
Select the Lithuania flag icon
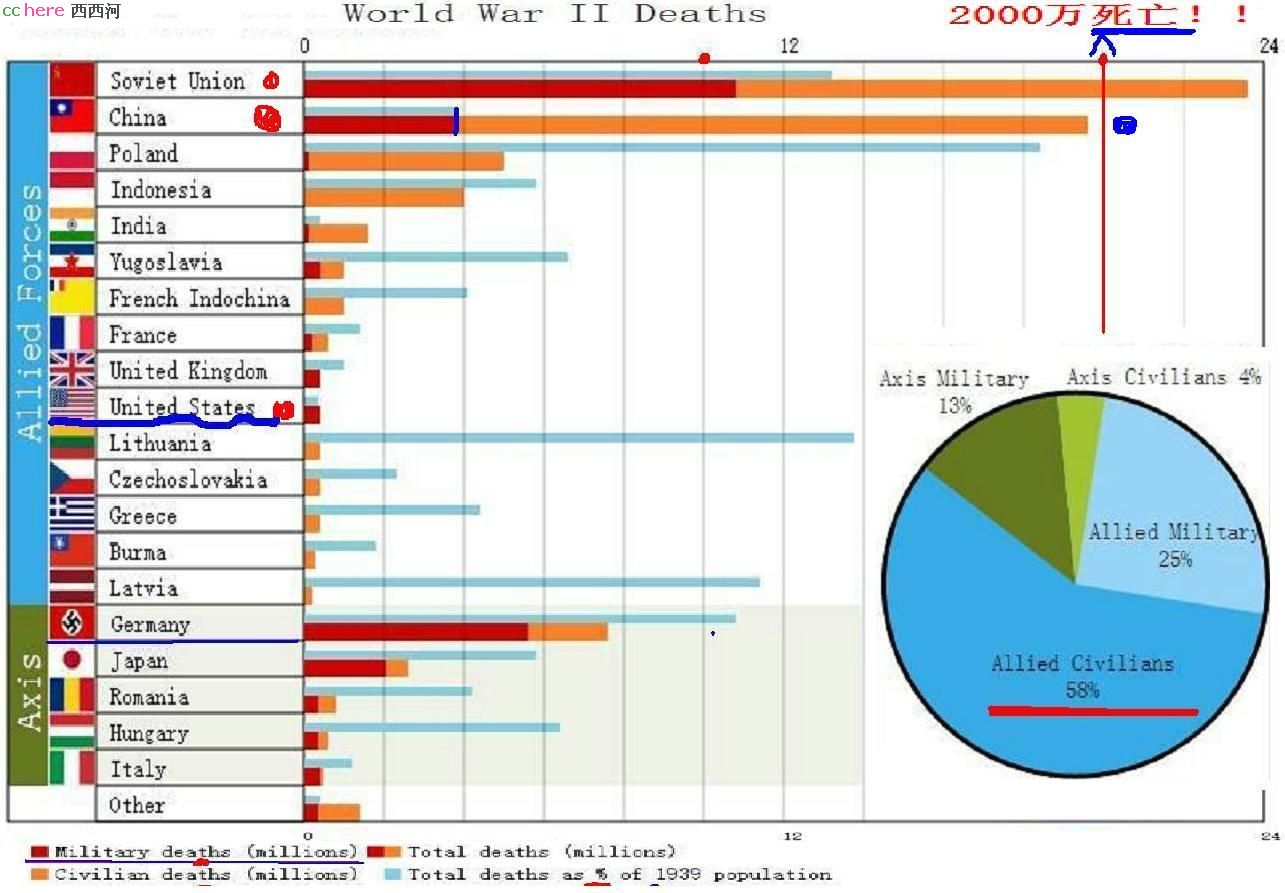pos(72,442)
